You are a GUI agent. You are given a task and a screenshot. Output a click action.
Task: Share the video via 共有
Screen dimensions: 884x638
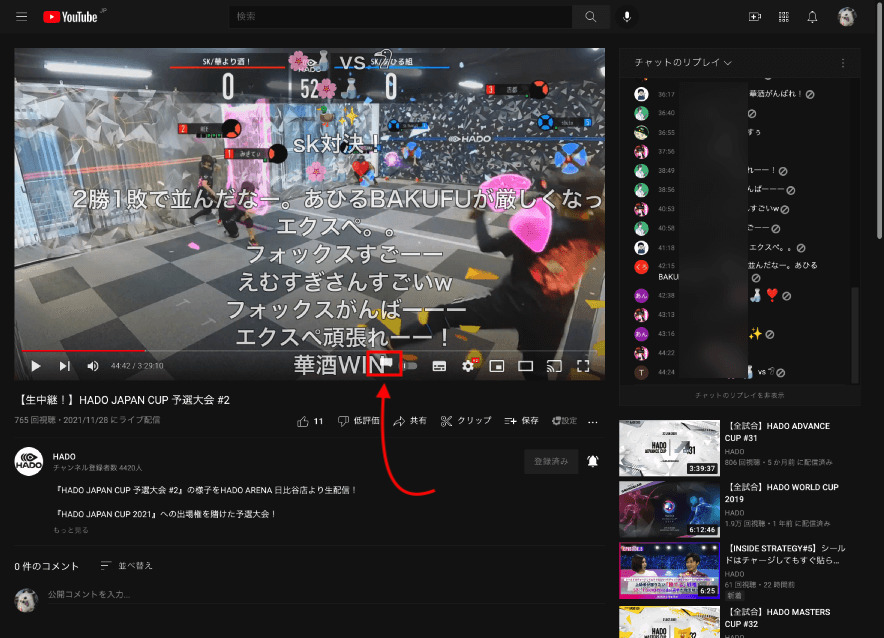(410, 421)
